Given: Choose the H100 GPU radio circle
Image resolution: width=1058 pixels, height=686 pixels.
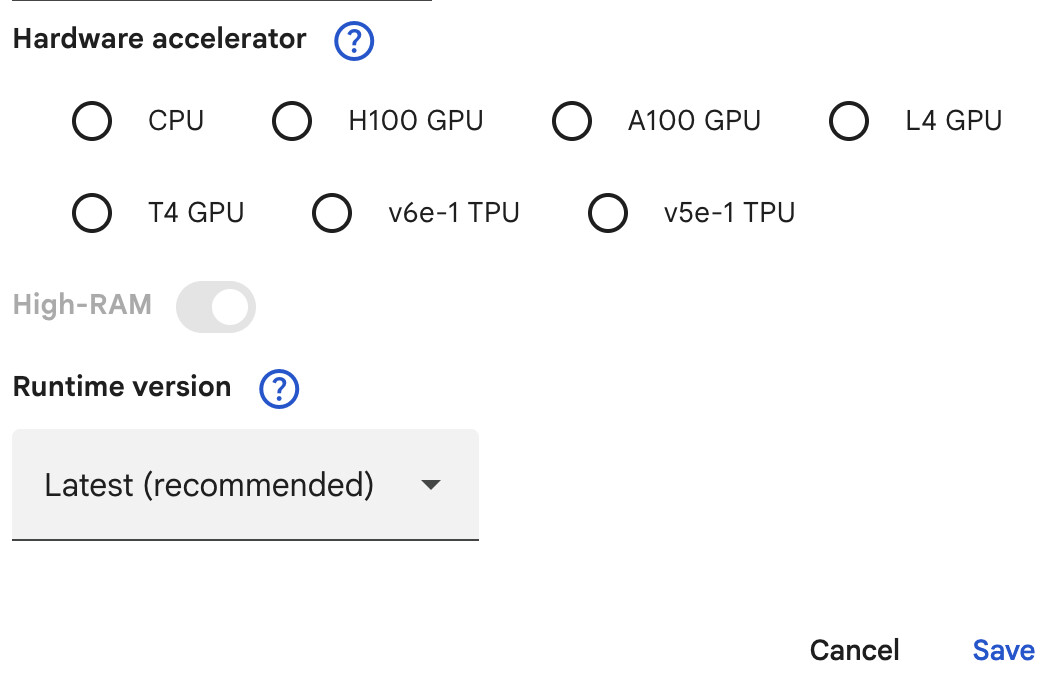Looking at the screenshot, I should (292, 122).
